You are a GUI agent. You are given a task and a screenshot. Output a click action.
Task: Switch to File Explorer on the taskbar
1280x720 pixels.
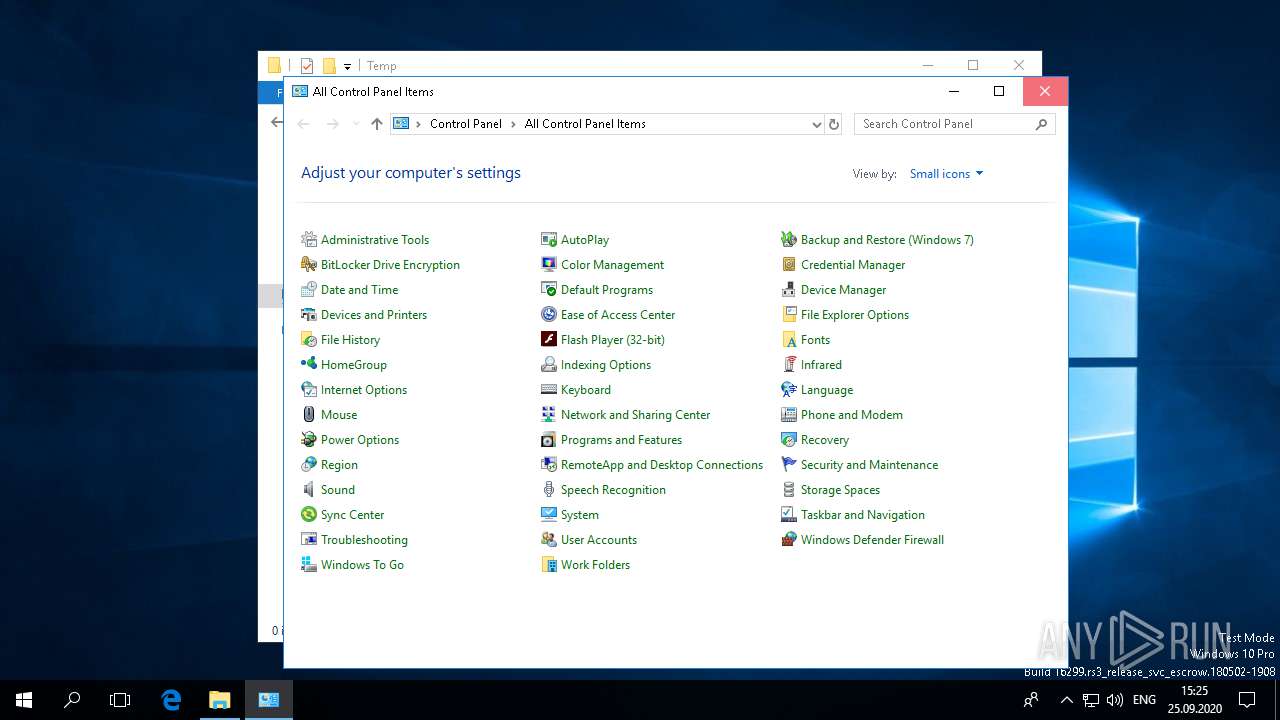(219, 700)
